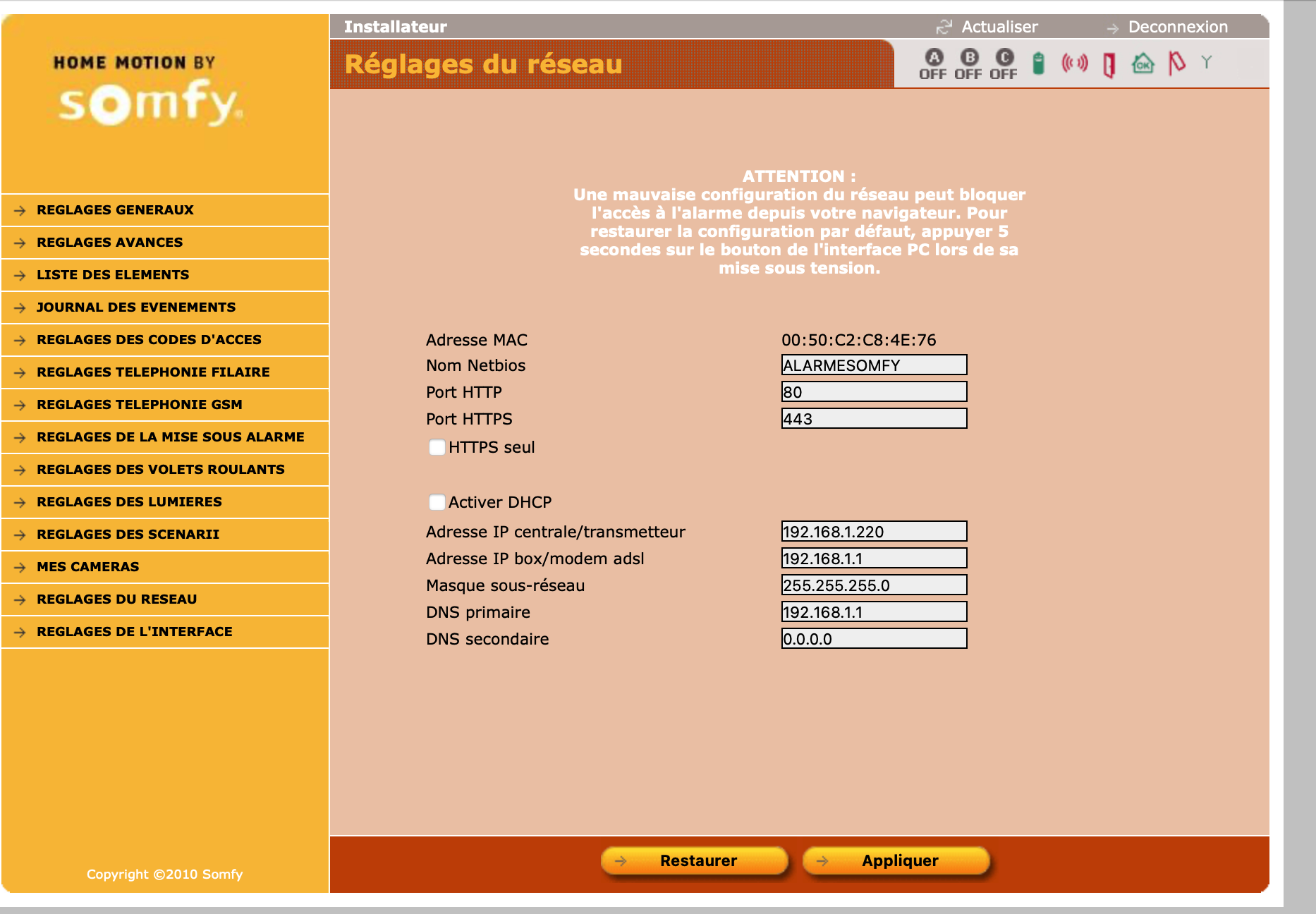Focus the Nom Netbios field
Screen dimensions: 1316x914
874,365
